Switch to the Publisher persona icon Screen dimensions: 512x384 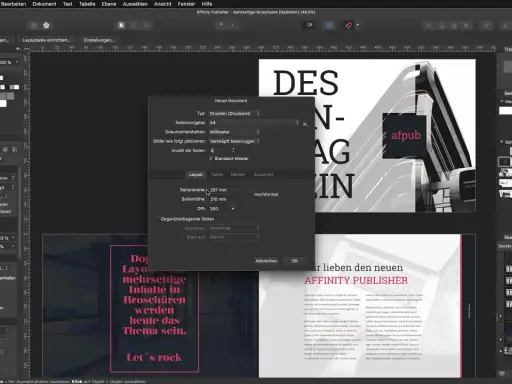[34, 25]
